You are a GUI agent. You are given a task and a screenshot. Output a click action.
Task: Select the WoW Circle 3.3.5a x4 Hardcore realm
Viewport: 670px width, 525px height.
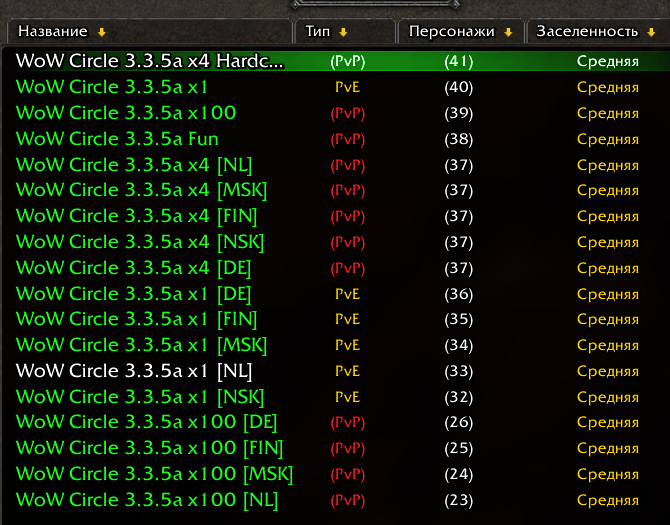pyautogui.click(x=150, y=61)
